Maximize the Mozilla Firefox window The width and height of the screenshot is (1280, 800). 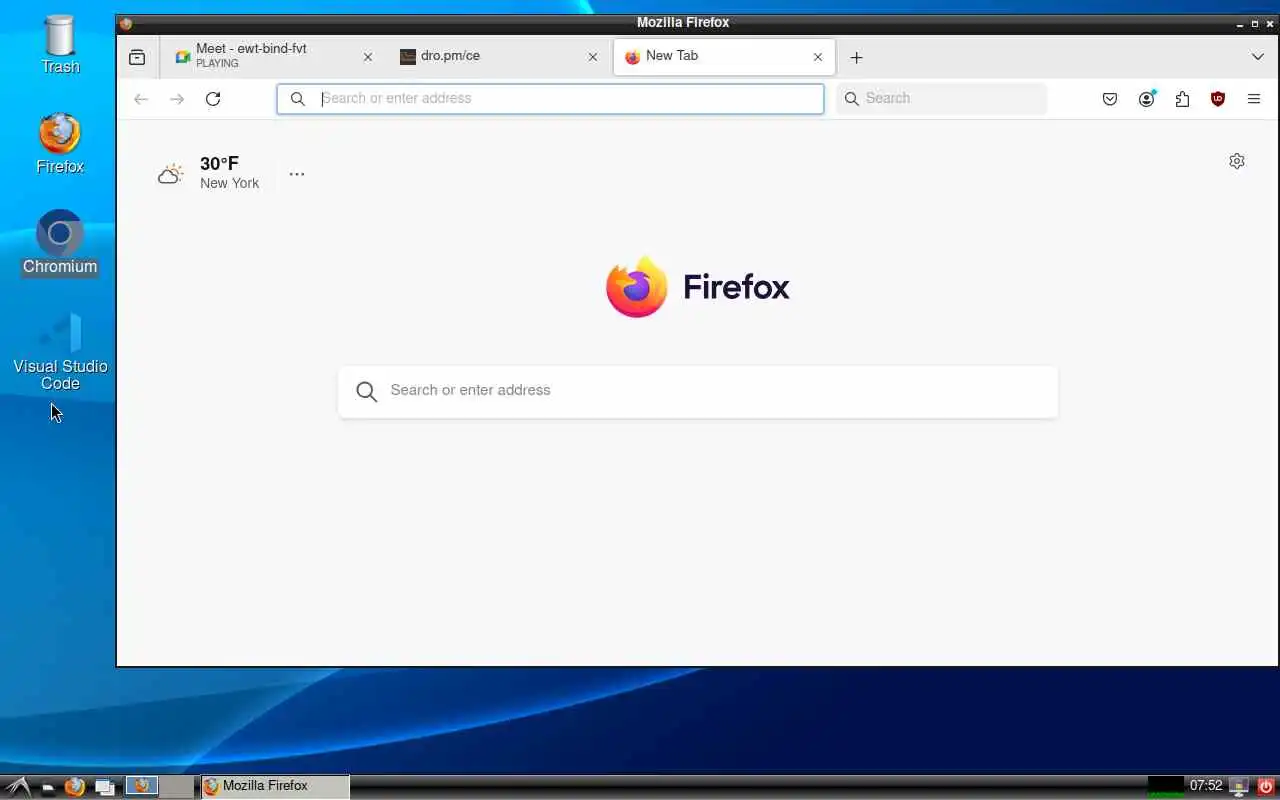(1255, 23)
